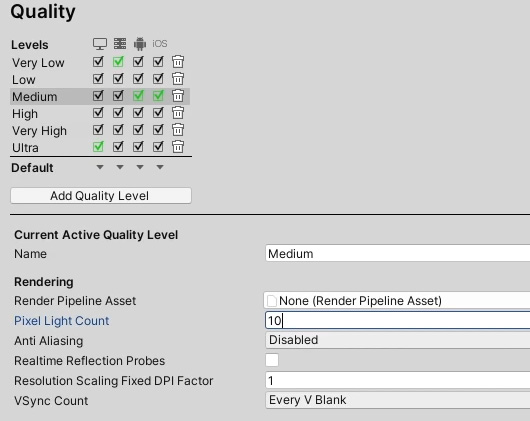Click the Android platform icon
Image resolution: width=530 pixels, height=421 pixels.
pyautogui.click(x=140, y=44)
